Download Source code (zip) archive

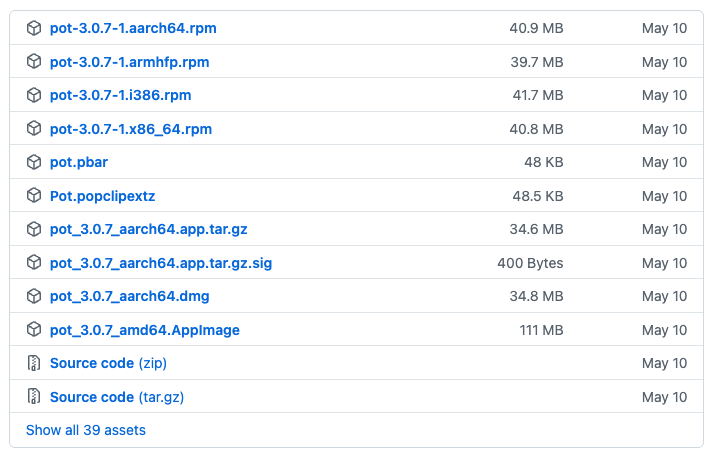108,363
